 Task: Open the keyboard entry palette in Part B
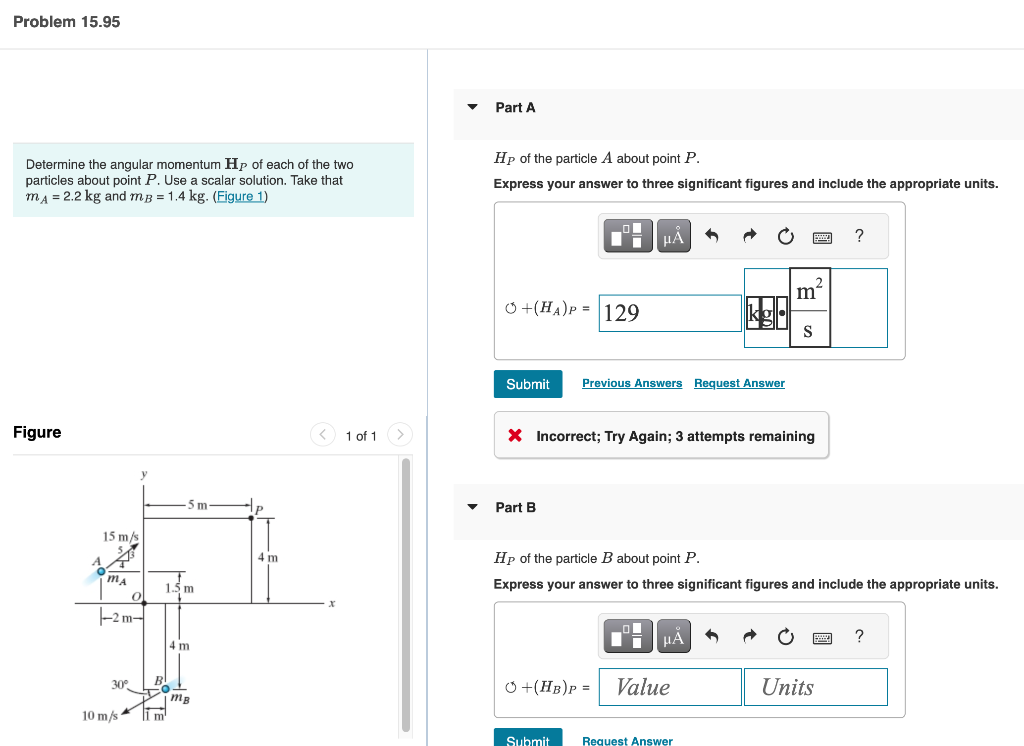pyautogui.click(x=822, y=636)
